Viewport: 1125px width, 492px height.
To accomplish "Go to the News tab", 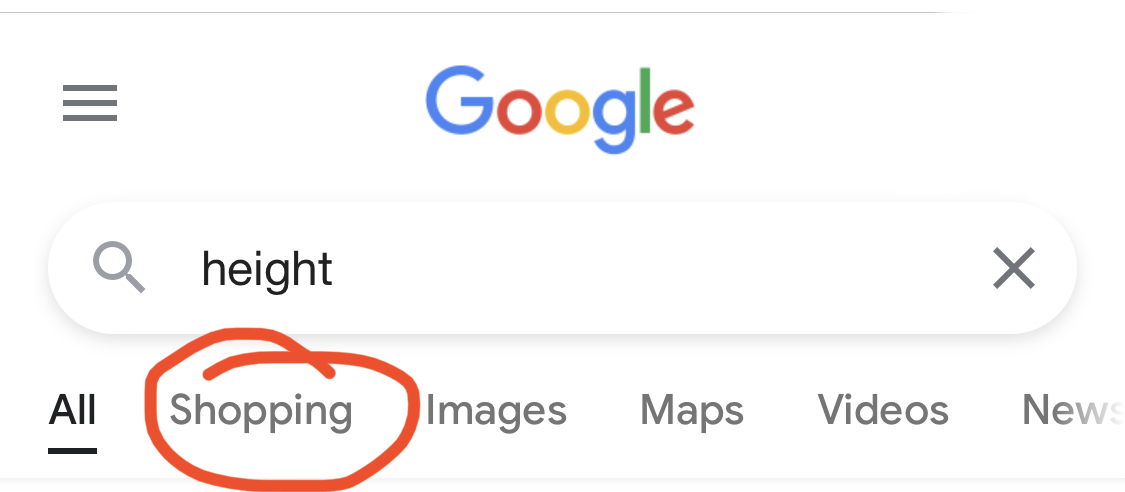I will point(1070,410).
